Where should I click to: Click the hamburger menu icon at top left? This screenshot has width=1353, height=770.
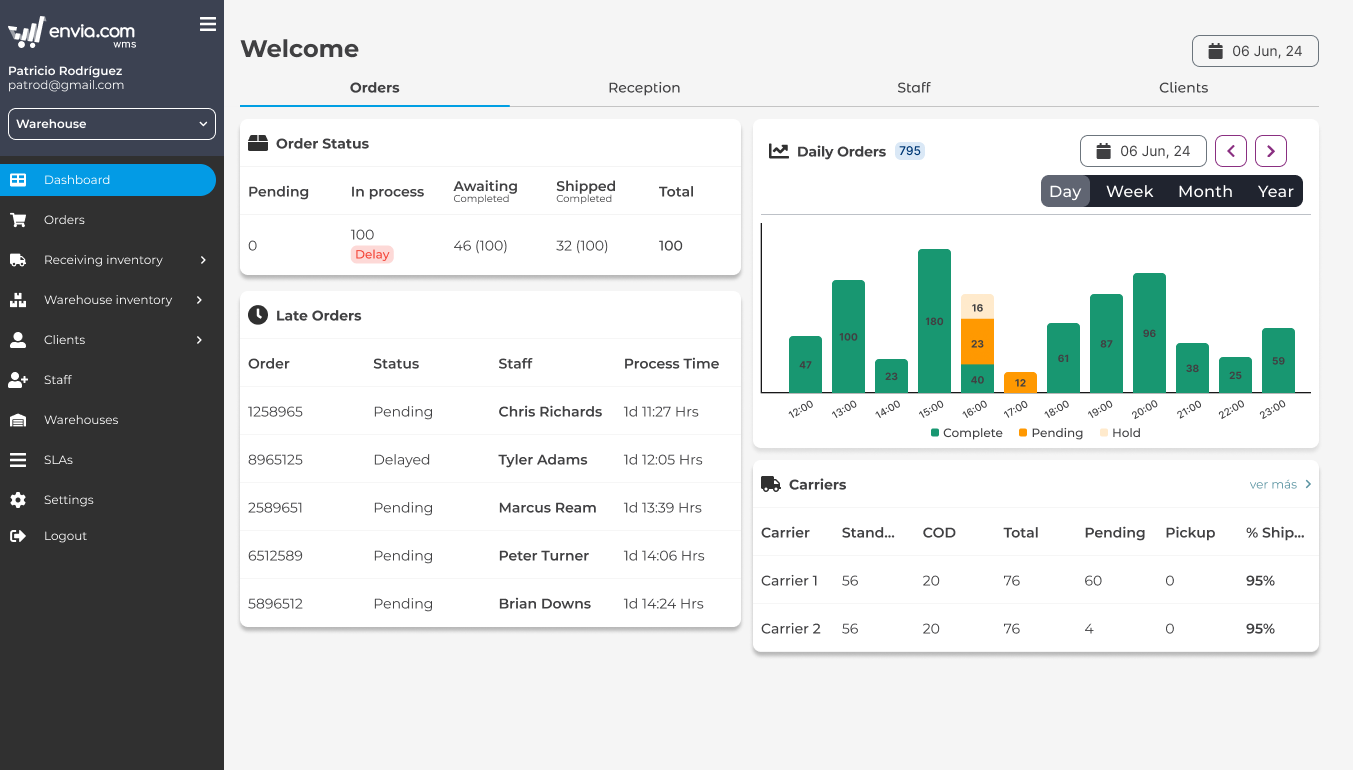click(x=208, y=23)
